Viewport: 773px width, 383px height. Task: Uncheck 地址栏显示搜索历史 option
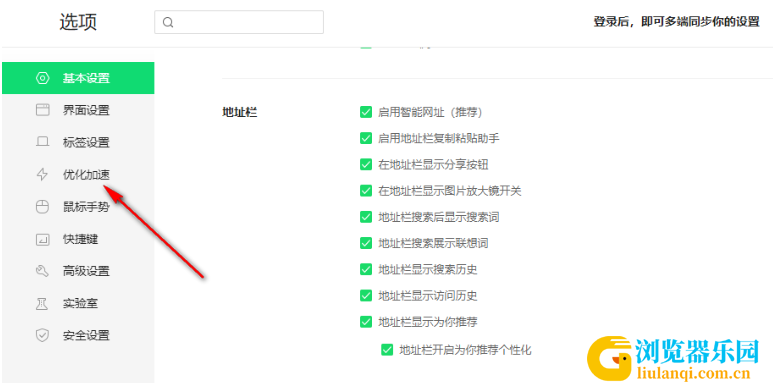[366, 269]
